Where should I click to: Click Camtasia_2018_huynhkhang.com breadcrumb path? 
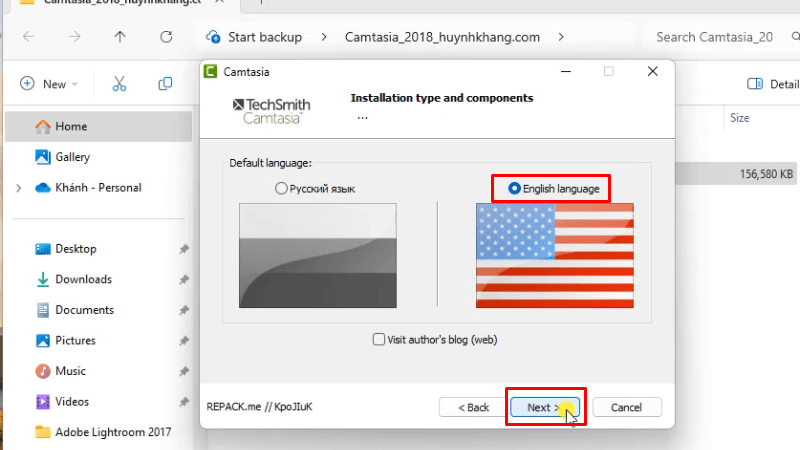tap(444, 37)
